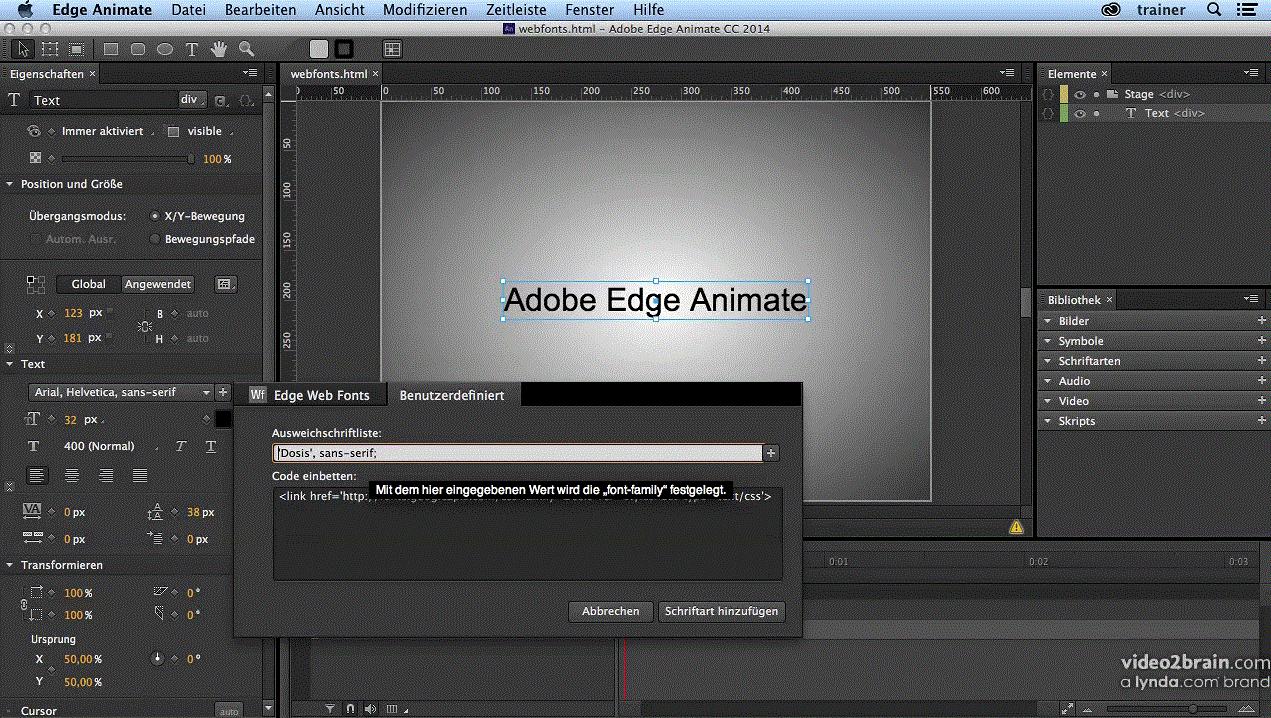Toggle lock dot of Text element

[x=1096, y=113]
